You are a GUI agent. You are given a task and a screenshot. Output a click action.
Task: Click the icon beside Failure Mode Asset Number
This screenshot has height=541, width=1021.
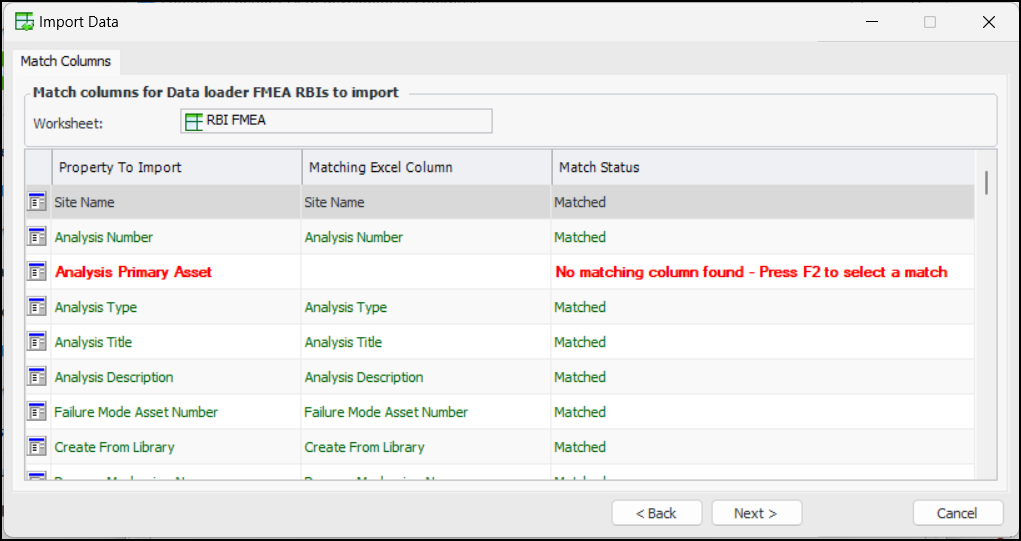pyautogui.click(x=37, y=412)
